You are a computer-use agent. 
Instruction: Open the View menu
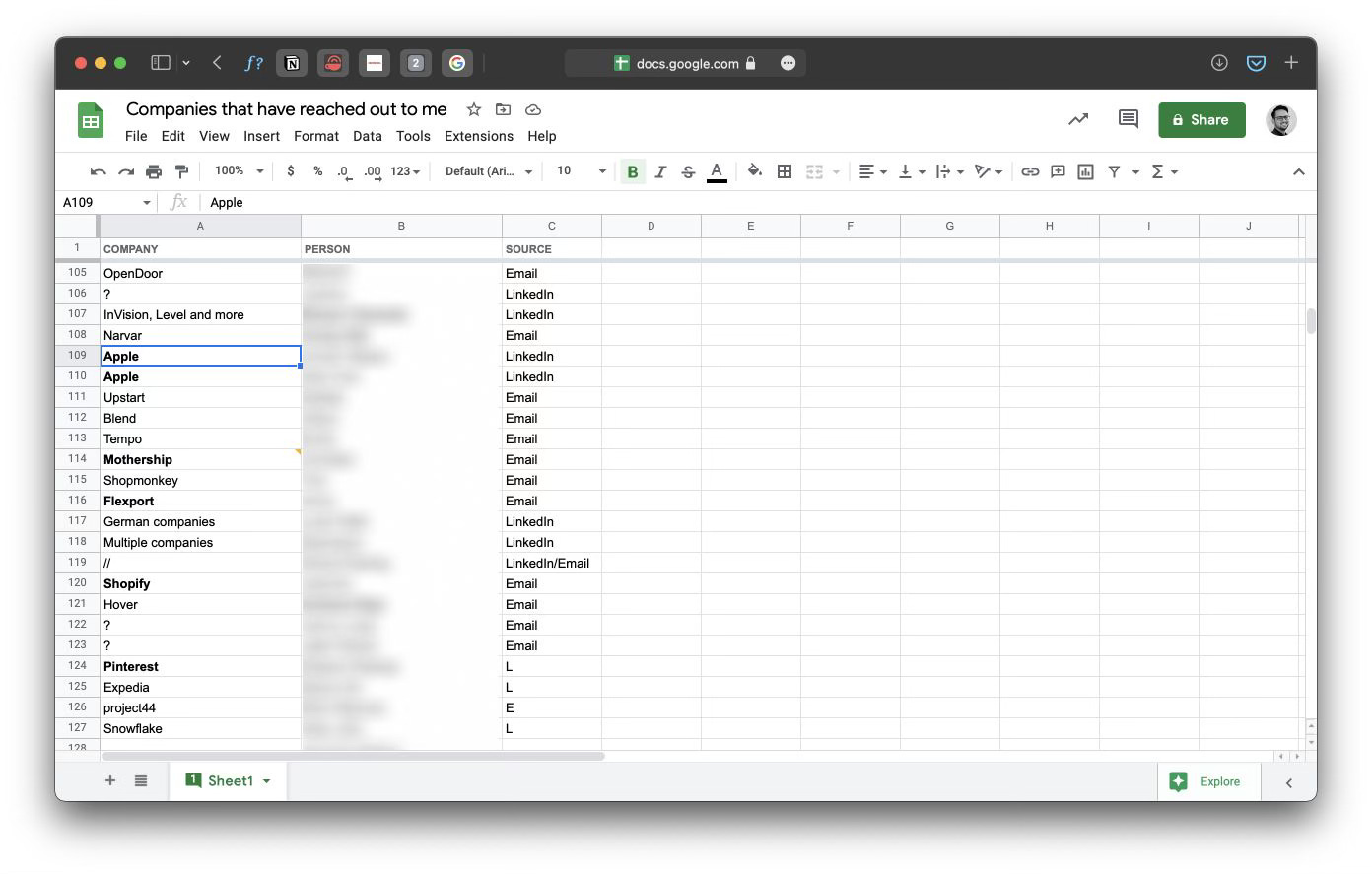click(x=214, y=136)
